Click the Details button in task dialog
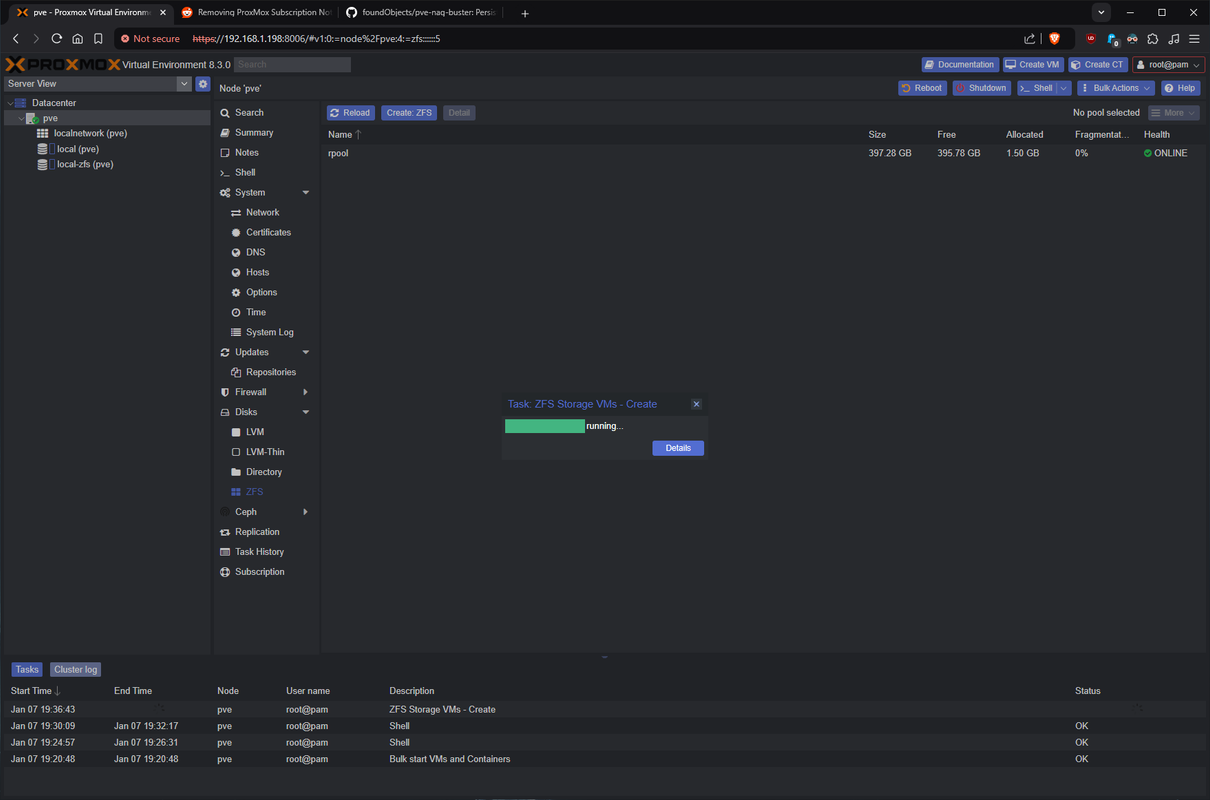This screenshot has width=1210, height=800. point(678,448)
